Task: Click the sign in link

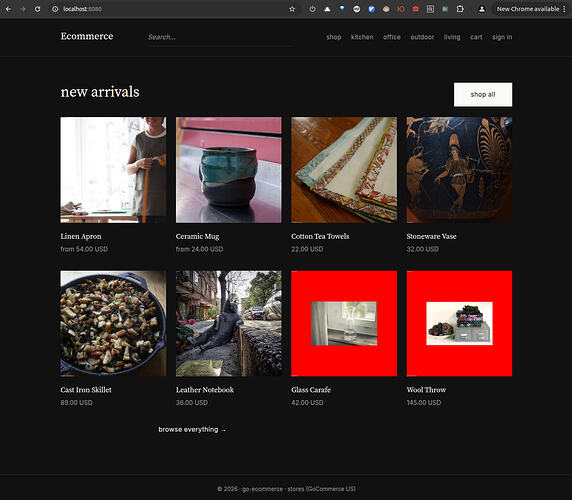Action: click(x=502, y=37)
